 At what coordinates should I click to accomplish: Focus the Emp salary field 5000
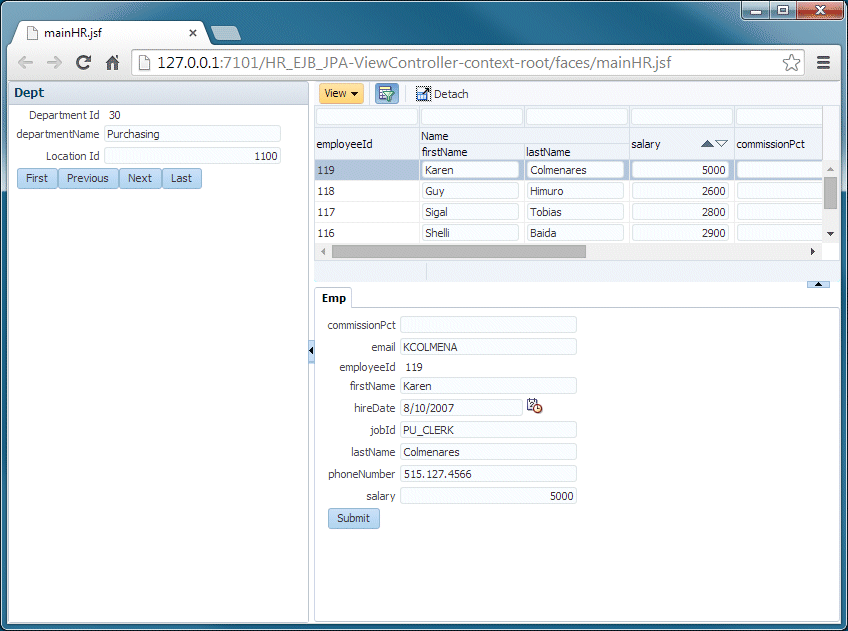click(x=488, y=496)
